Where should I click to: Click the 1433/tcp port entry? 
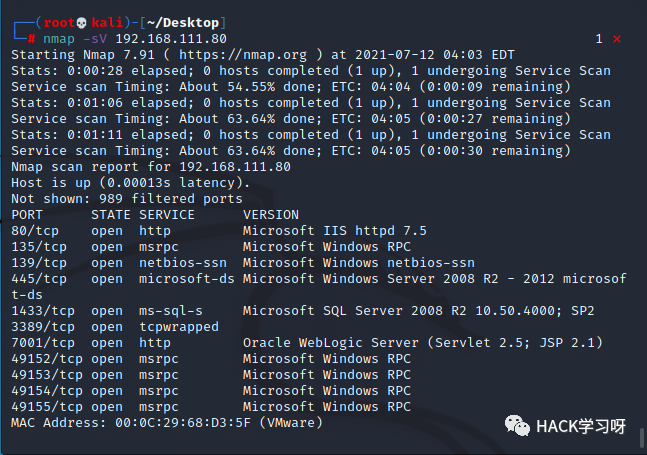click(43, 311)
